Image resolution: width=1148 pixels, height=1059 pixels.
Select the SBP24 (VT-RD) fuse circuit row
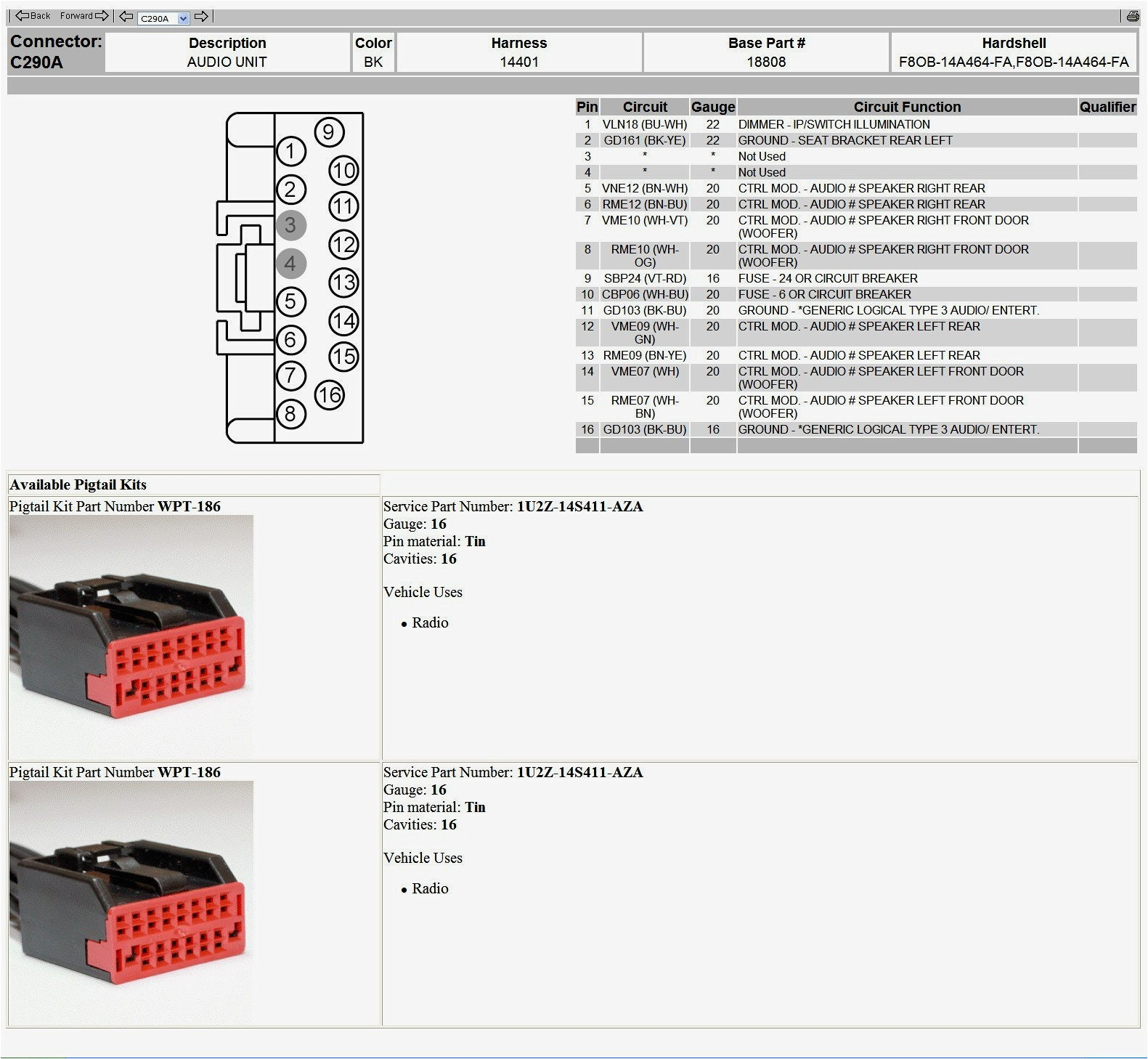tap(644, 278)
